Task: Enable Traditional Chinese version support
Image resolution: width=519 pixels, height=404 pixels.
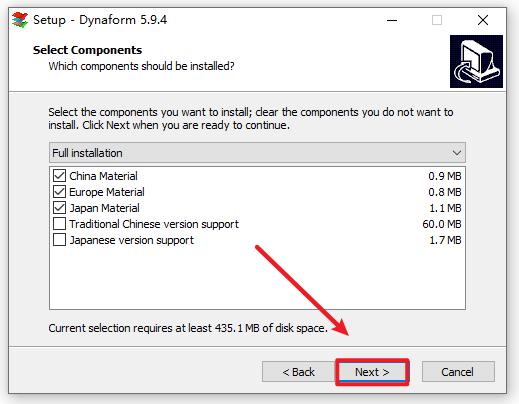Action: pyautogui.click(x=59, y=224)
